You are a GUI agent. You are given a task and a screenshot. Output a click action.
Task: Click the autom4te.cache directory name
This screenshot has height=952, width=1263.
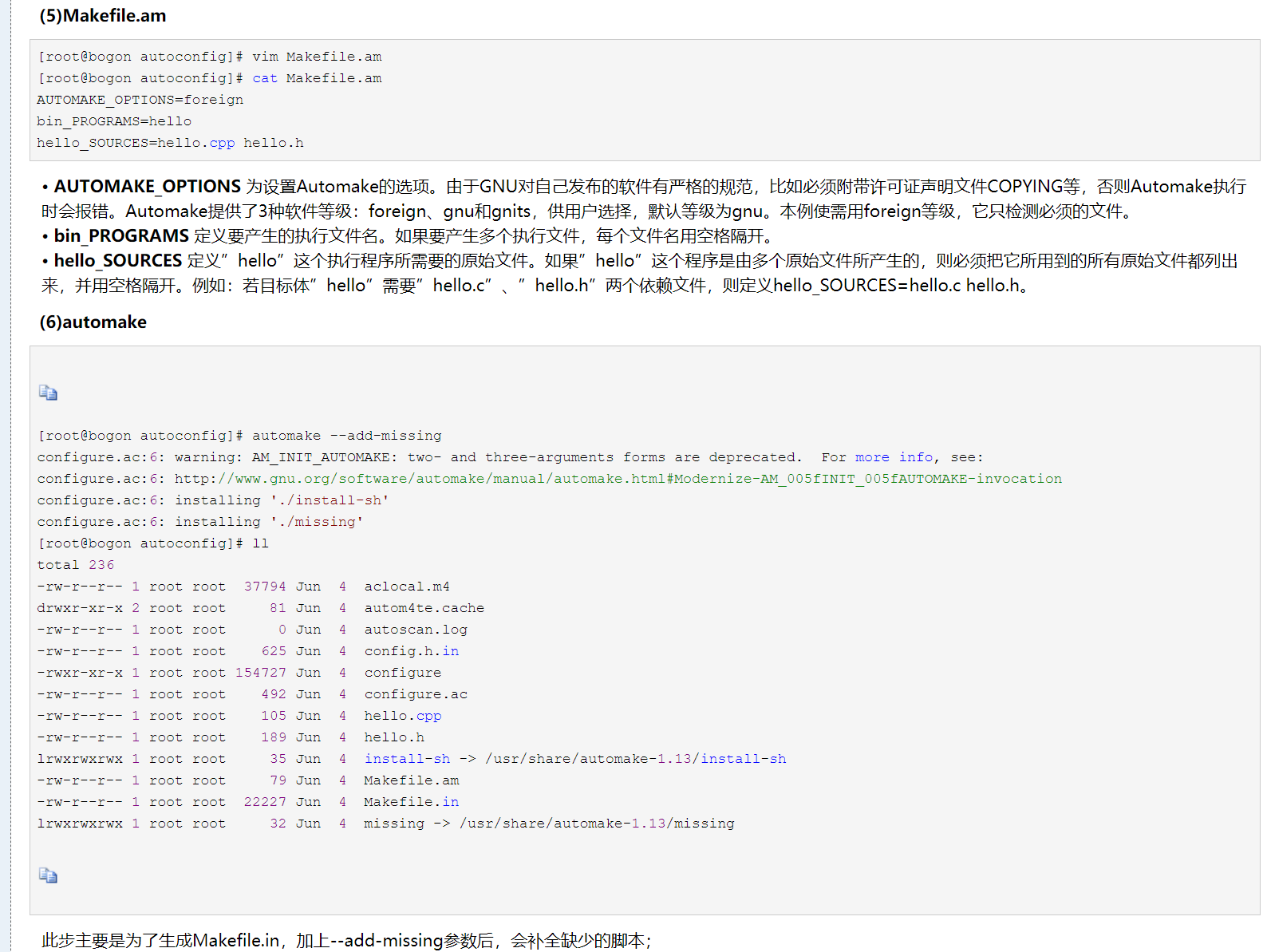click(x=424, y=608)
